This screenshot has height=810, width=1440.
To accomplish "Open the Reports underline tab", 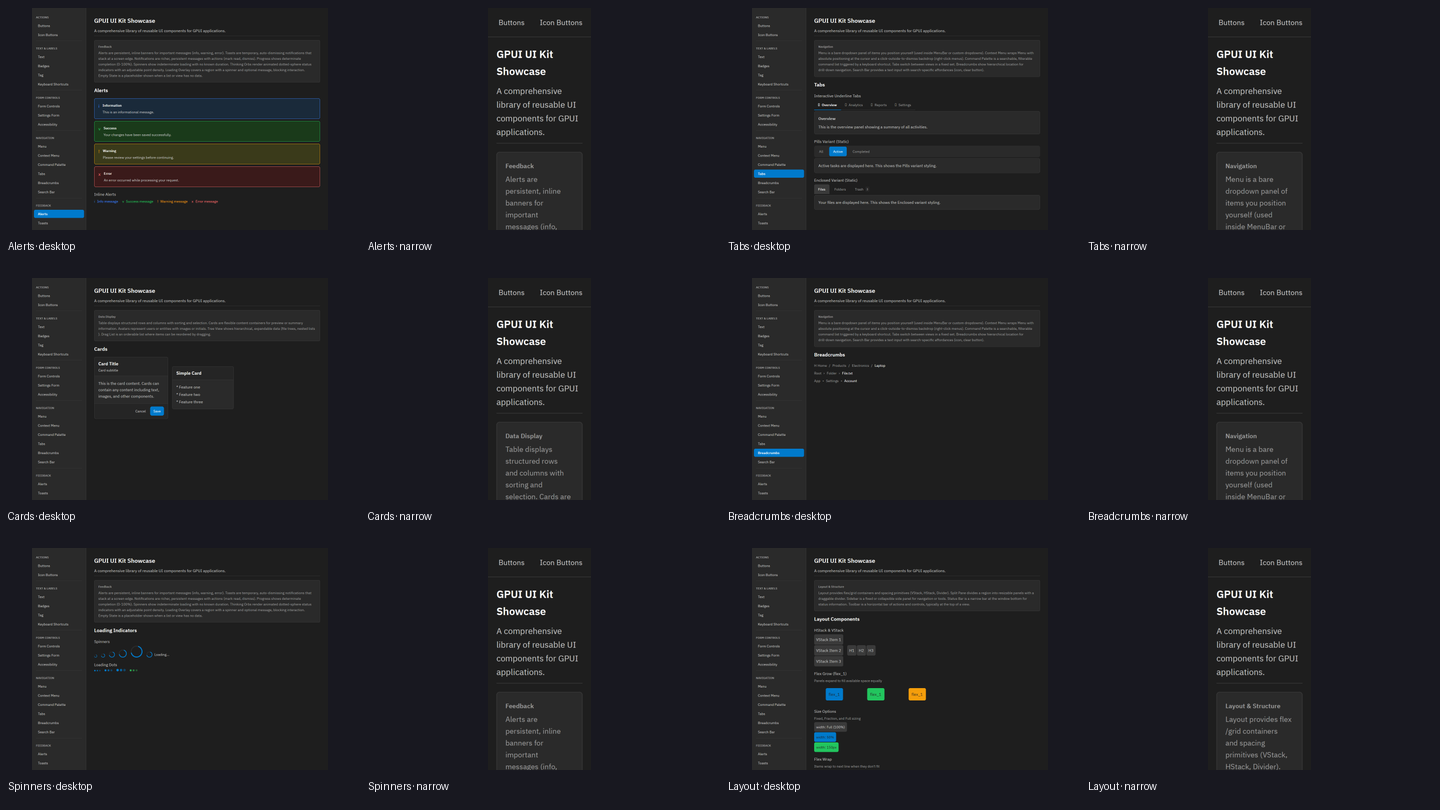I will coord(879,105).
